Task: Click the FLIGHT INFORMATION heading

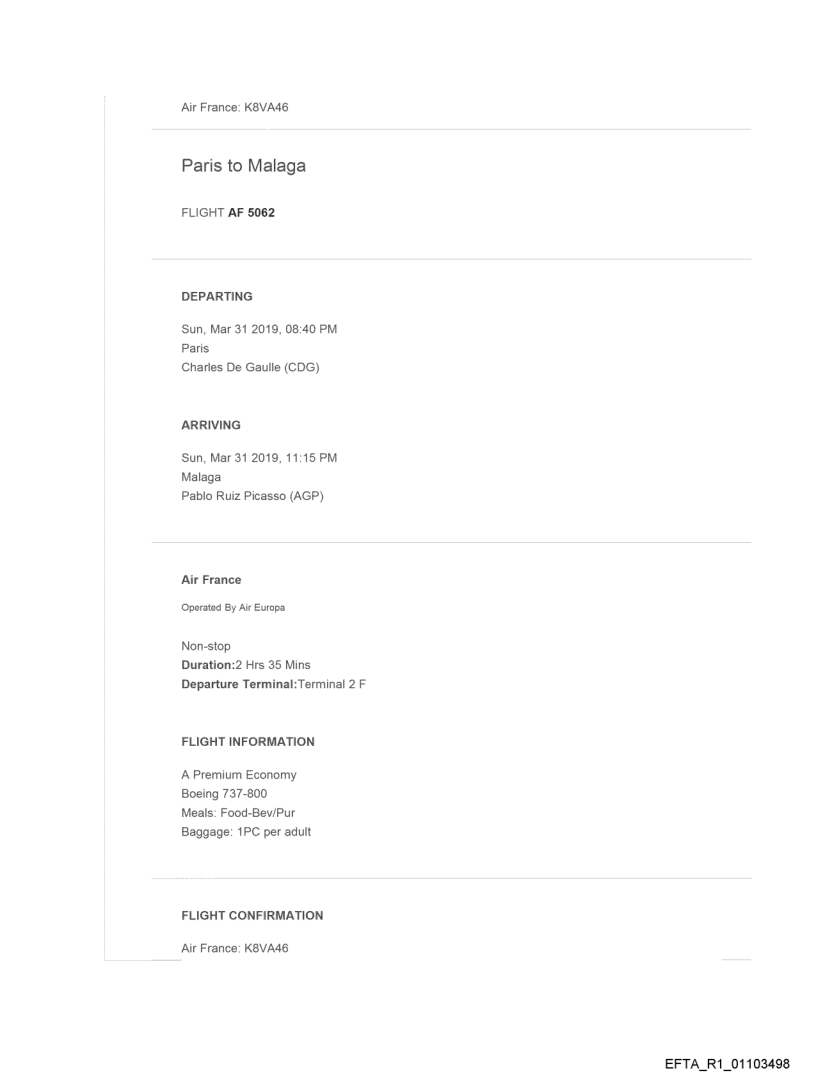Action: click(x=247, y=741)
